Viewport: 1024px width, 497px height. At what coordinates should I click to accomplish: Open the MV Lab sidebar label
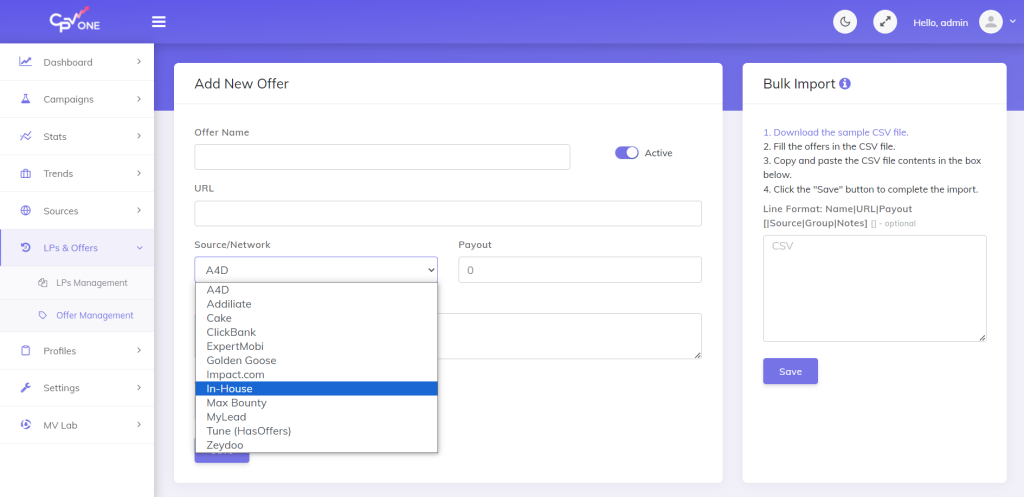(59, 425)
